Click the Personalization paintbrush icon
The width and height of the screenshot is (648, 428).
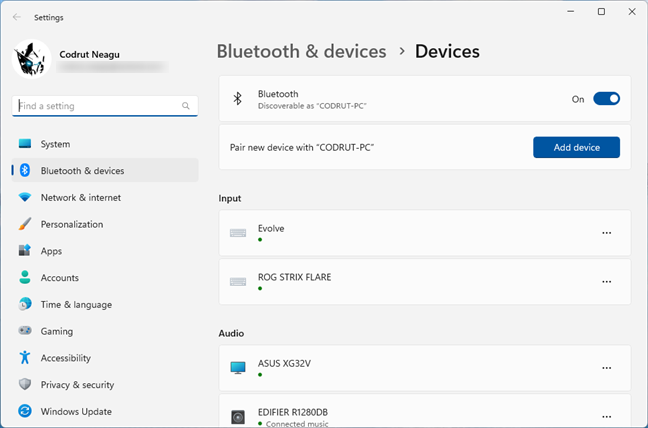[25, 224]
